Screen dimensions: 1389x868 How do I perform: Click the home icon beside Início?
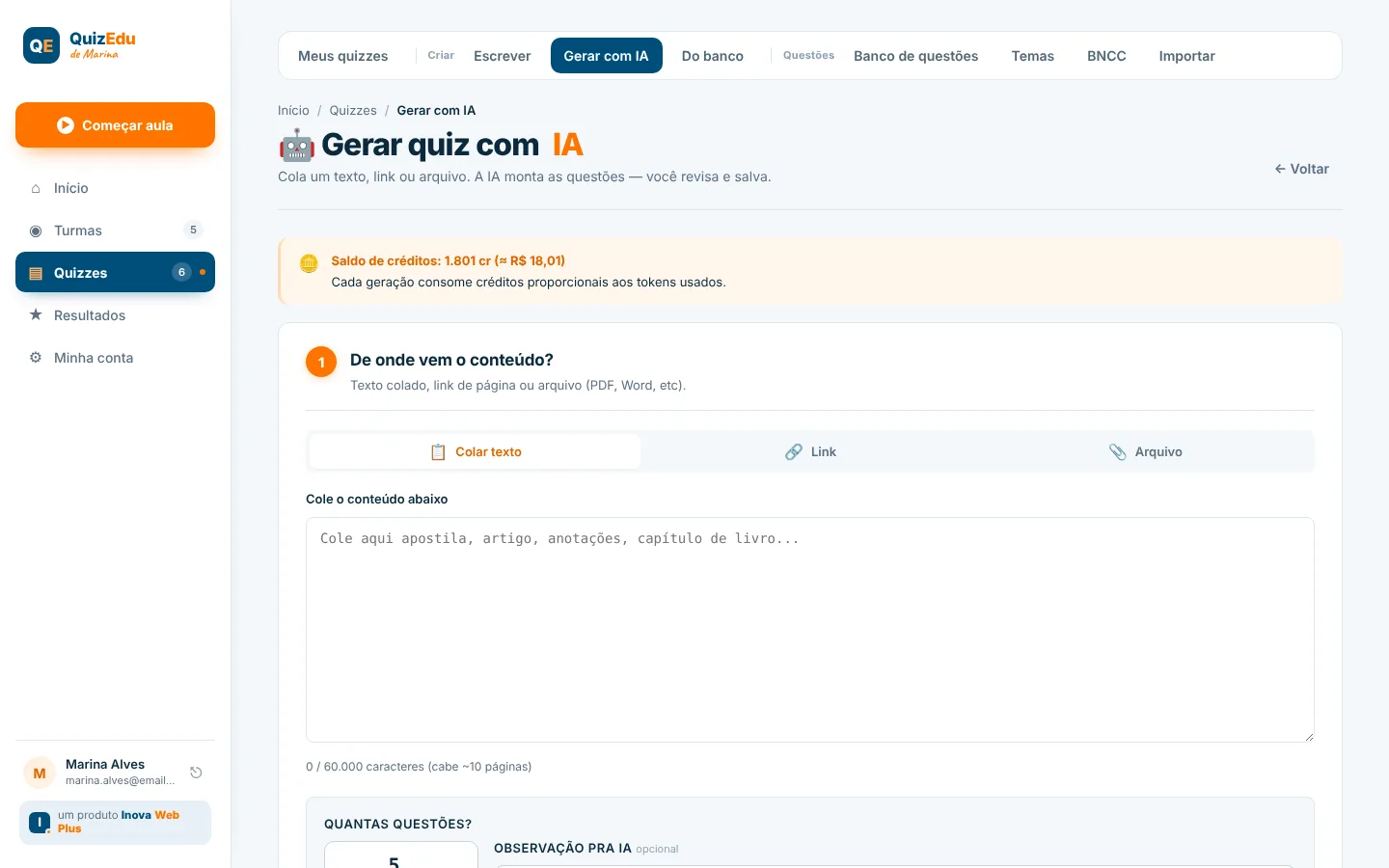point(36,188)
